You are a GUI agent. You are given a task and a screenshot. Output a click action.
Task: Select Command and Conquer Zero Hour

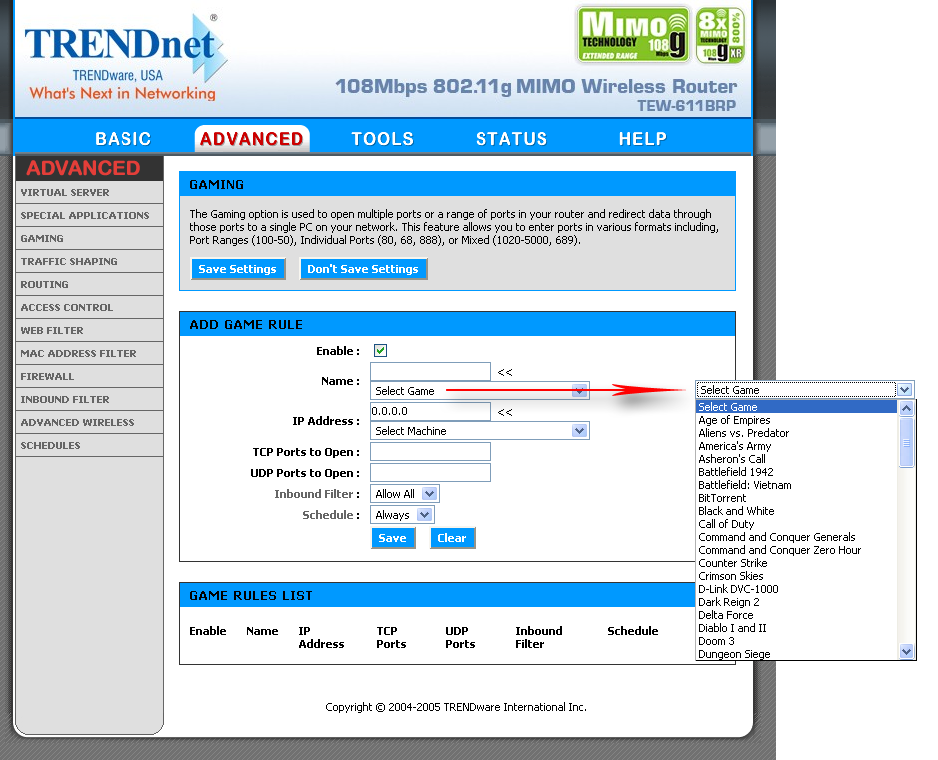[x=797, y=550]
